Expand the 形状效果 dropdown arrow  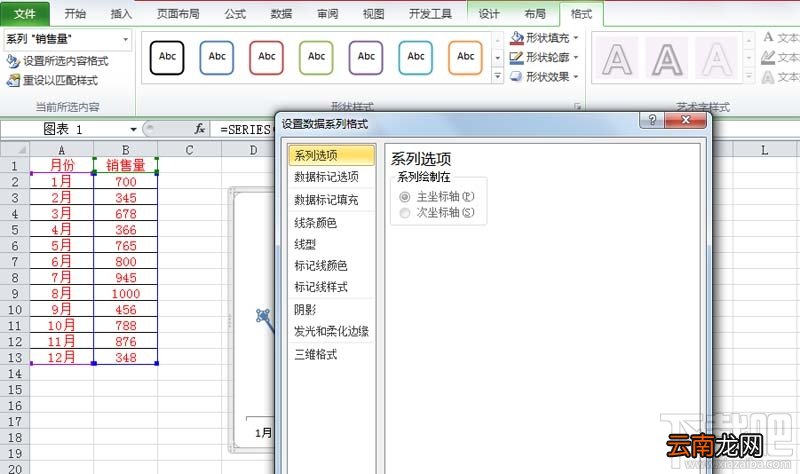pos(576,77)
